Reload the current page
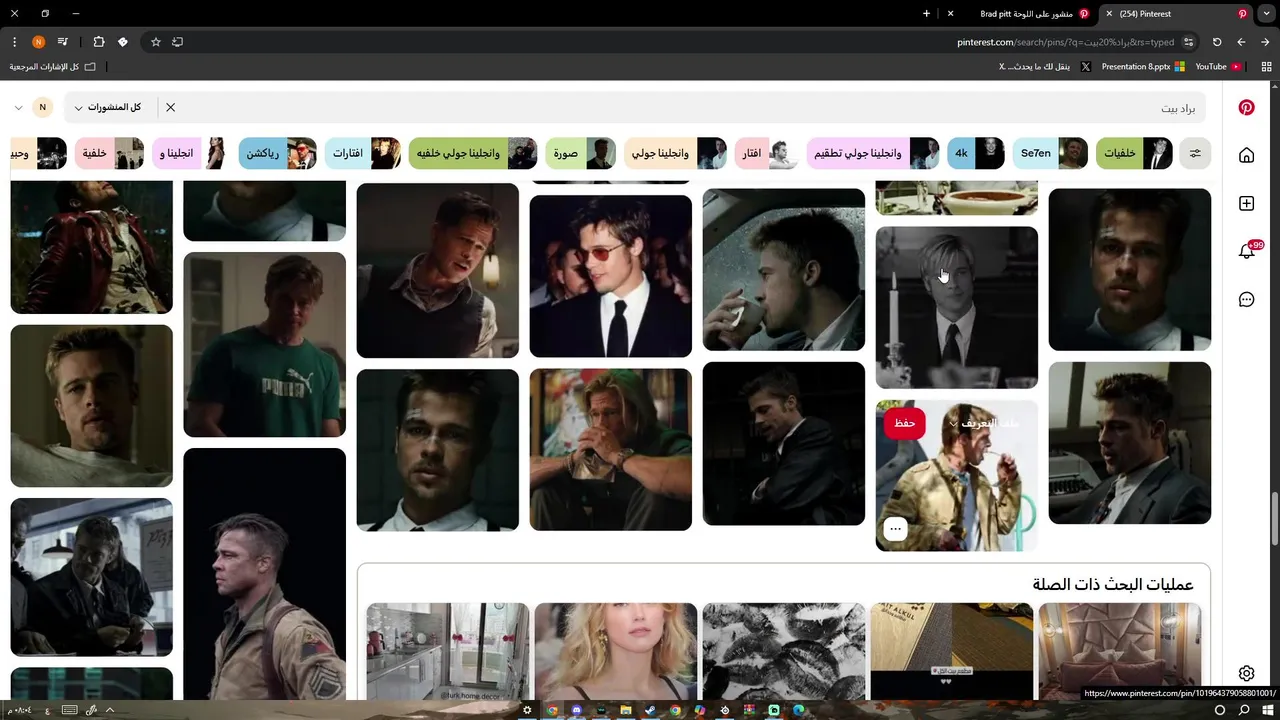 click(x=1217, y=42)
